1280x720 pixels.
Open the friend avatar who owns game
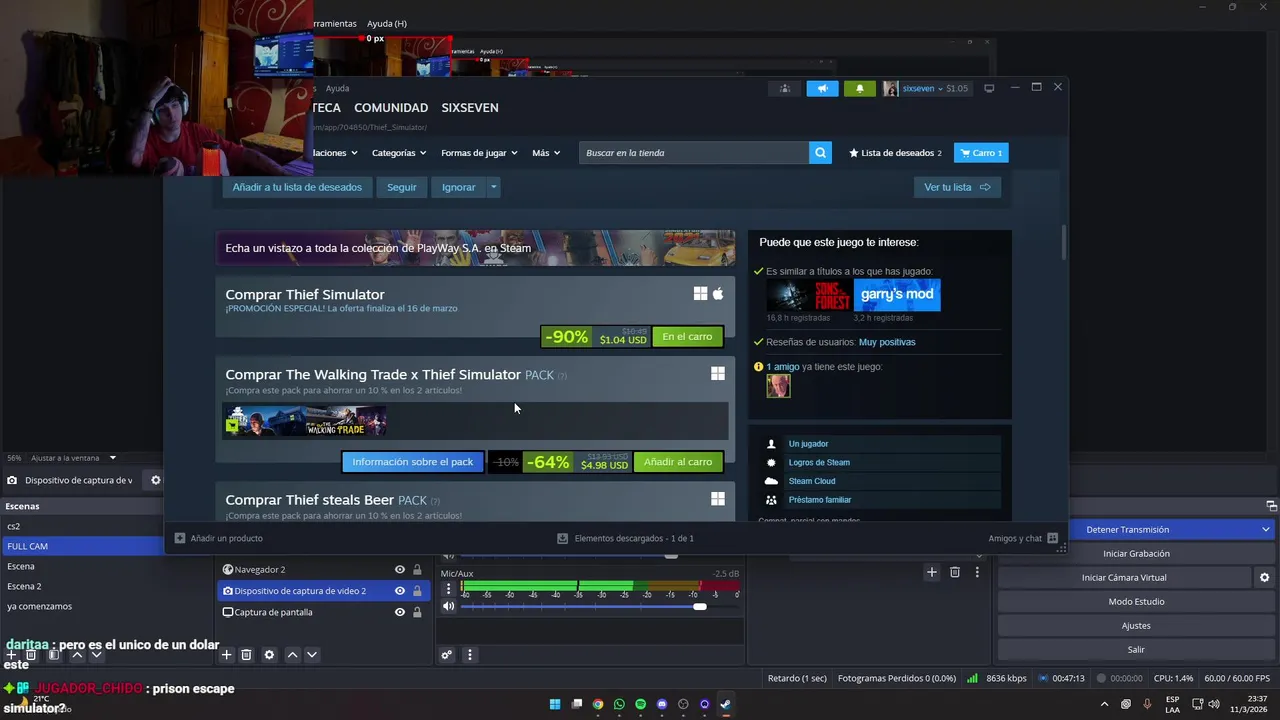(778, 386)
